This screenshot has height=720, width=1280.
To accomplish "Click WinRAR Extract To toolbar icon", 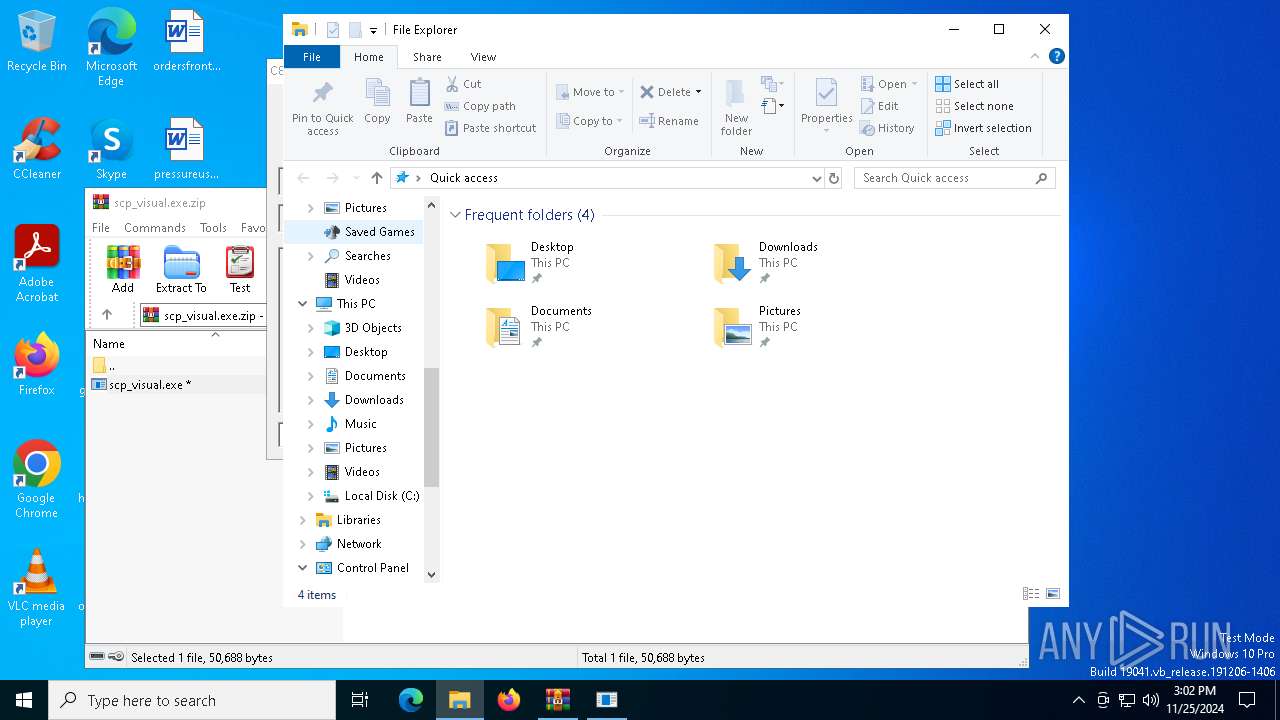I will coord(181,270).
